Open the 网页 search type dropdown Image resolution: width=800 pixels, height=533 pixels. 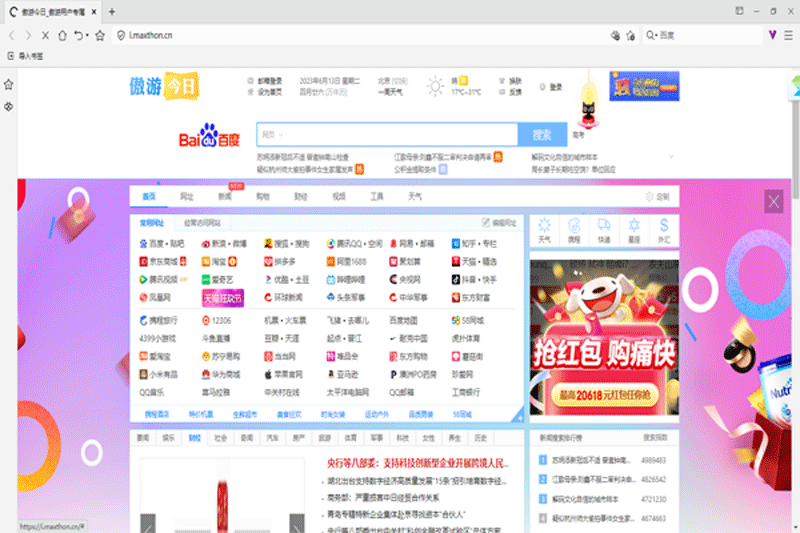[x=272, y=135]
